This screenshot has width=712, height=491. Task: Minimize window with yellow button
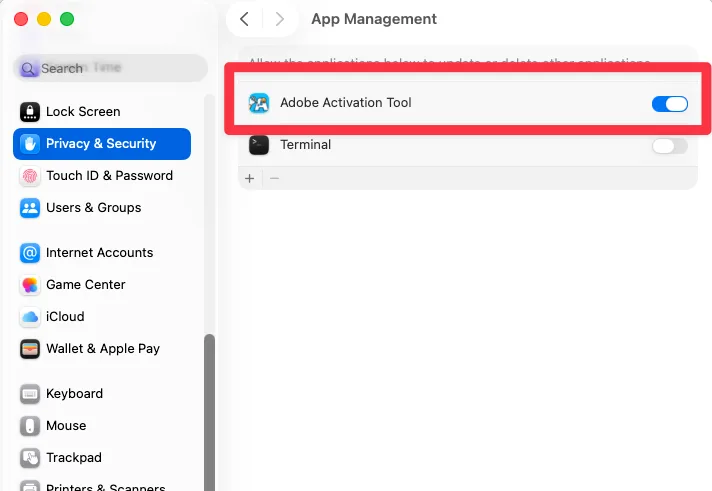click(44, 19)
